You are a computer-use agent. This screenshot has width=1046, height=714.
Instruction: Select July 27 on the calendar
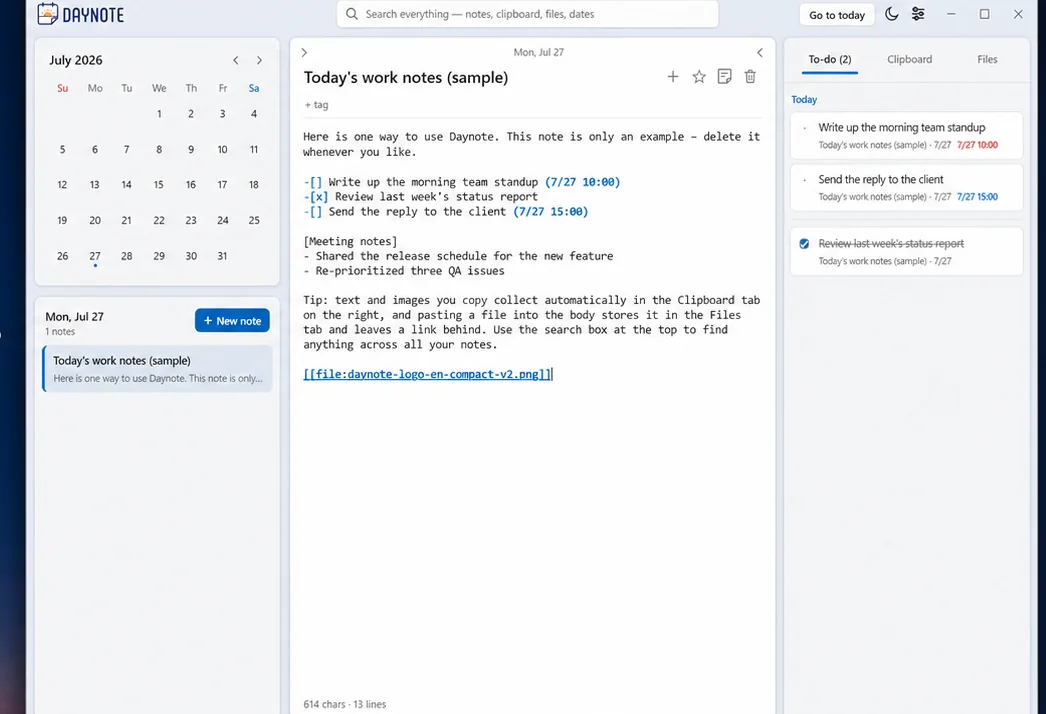pos(95,256)
